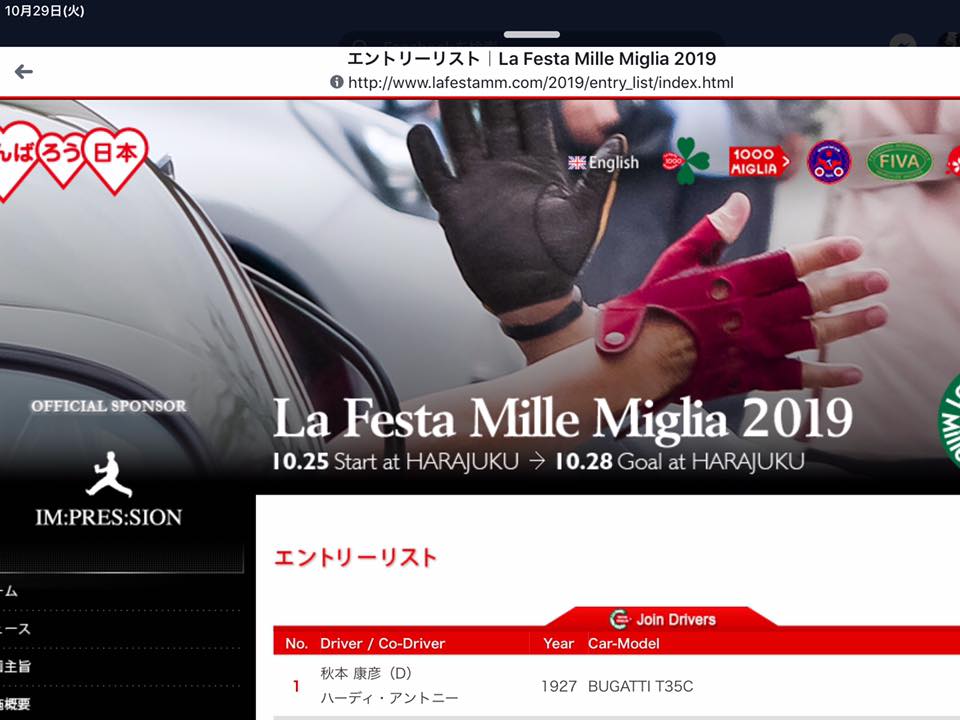960x720 pixels.
Task: Click the Year column header
Action: coord(558,643)
